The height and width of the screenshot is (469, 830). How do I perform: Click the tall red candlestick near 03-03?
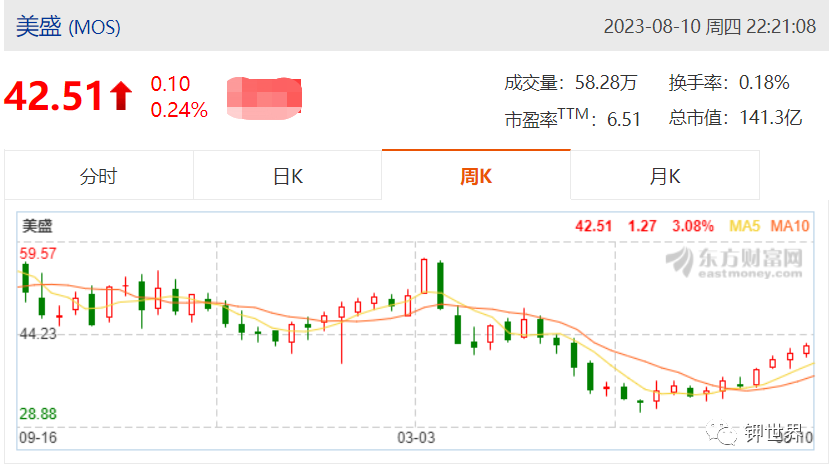(424, 276)
